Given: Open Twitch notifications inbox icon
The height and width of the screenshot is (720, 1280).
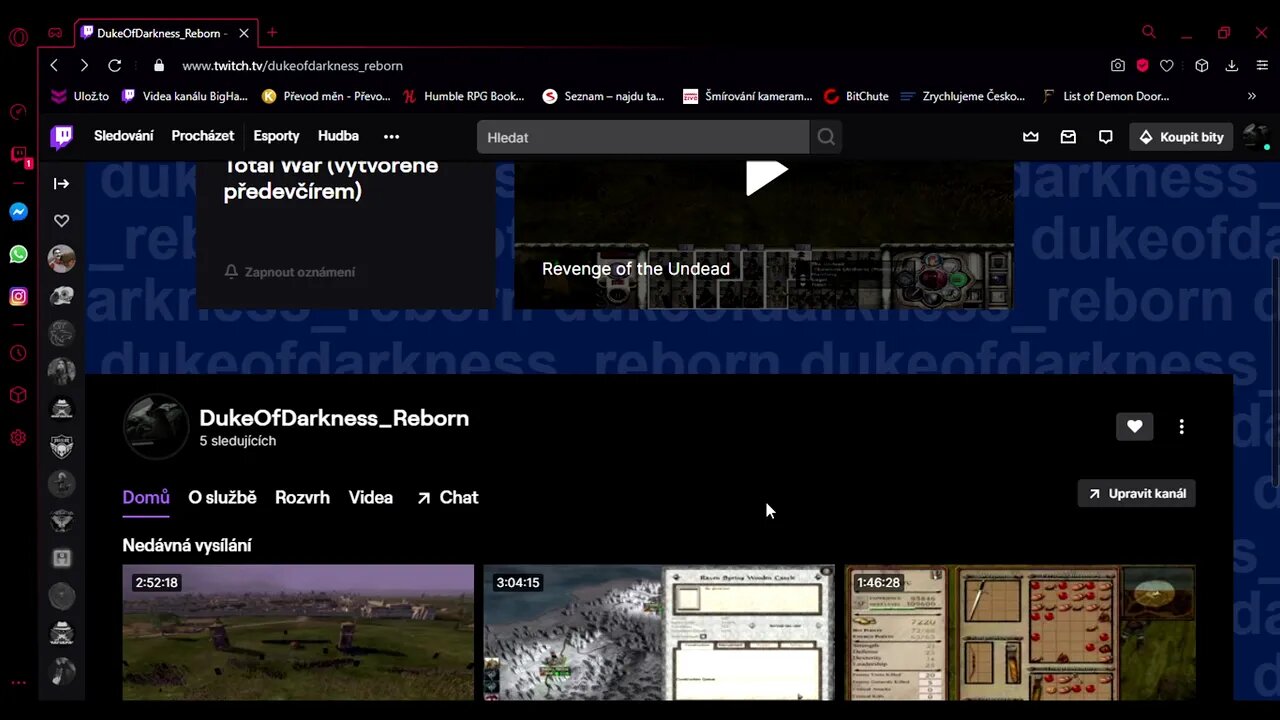Looking at the screenshot, I should pyautogui.click(x=1068, y=137).
